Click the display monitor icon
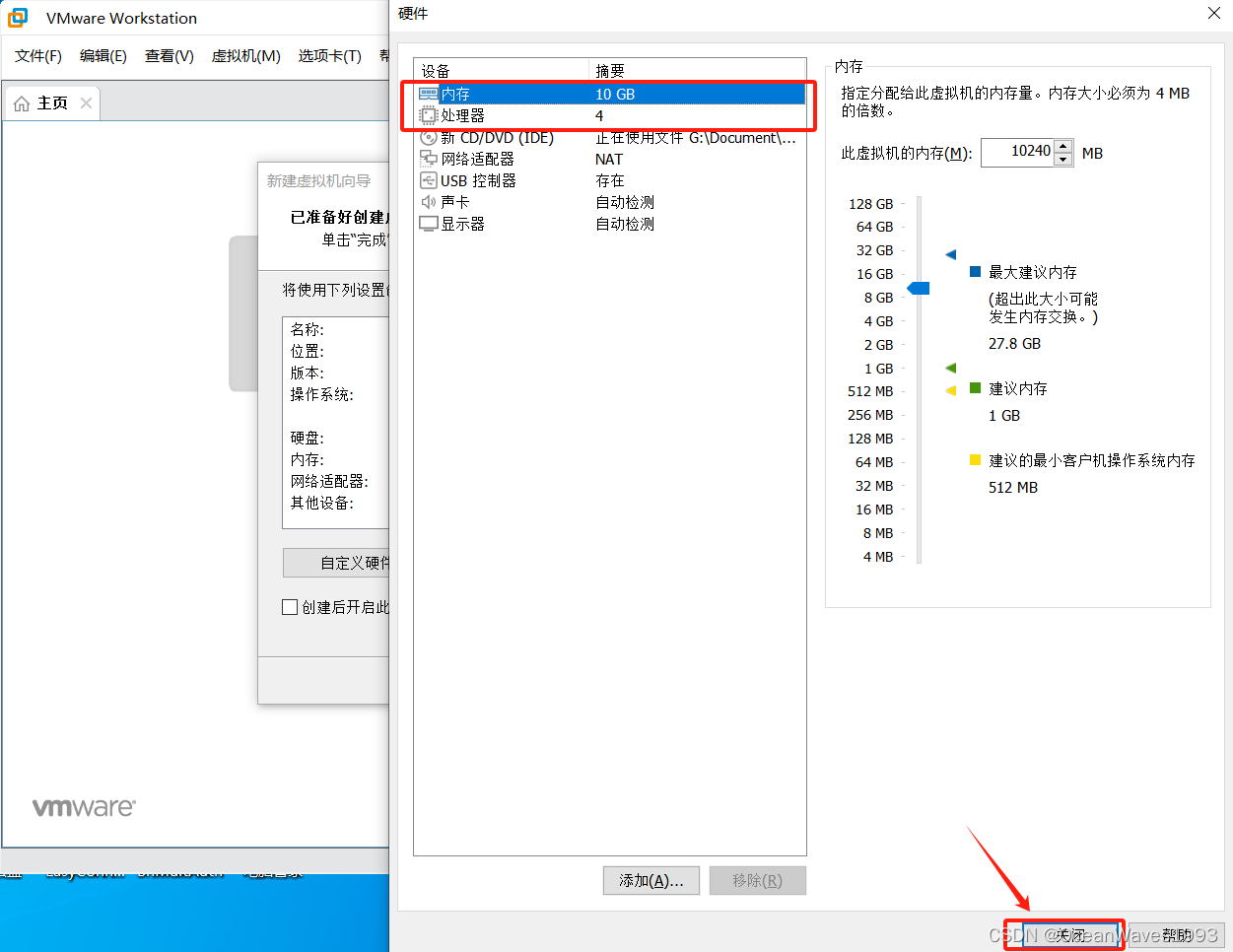 click(429, 224)
